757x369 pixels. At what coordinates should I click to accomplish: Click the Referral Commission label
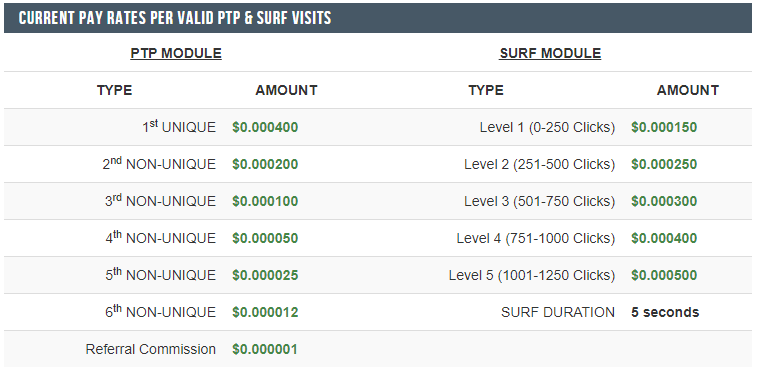pos(151,349)
